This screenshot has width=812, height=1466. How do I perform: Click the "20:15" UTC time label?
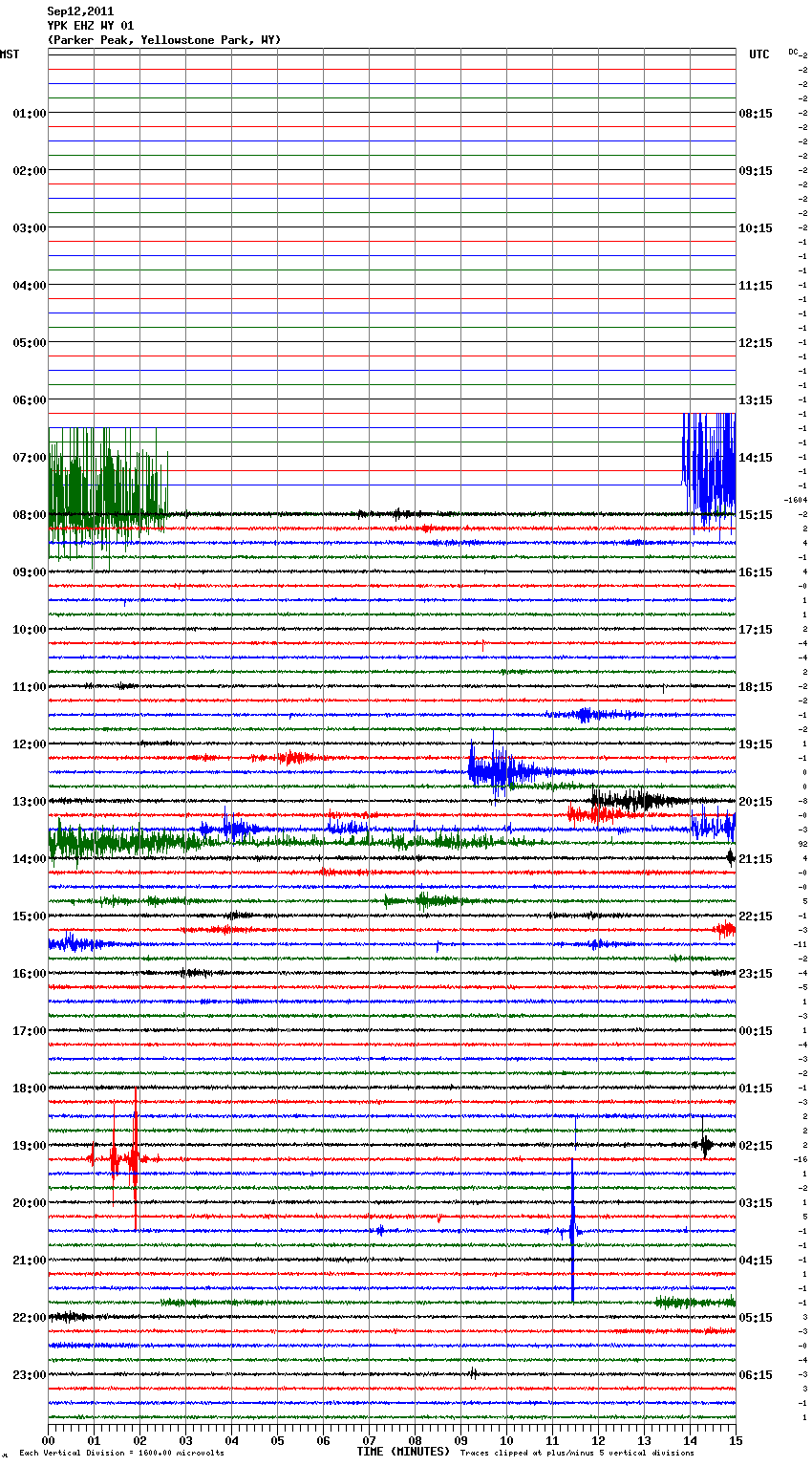(x=757, y=802)
